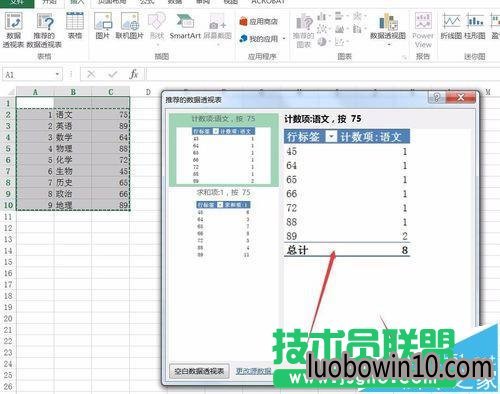Image resolution: width=500 pixels, height=394 pixels.
Task: Click the fx Insert Function icon
Action: pos(134,74)
